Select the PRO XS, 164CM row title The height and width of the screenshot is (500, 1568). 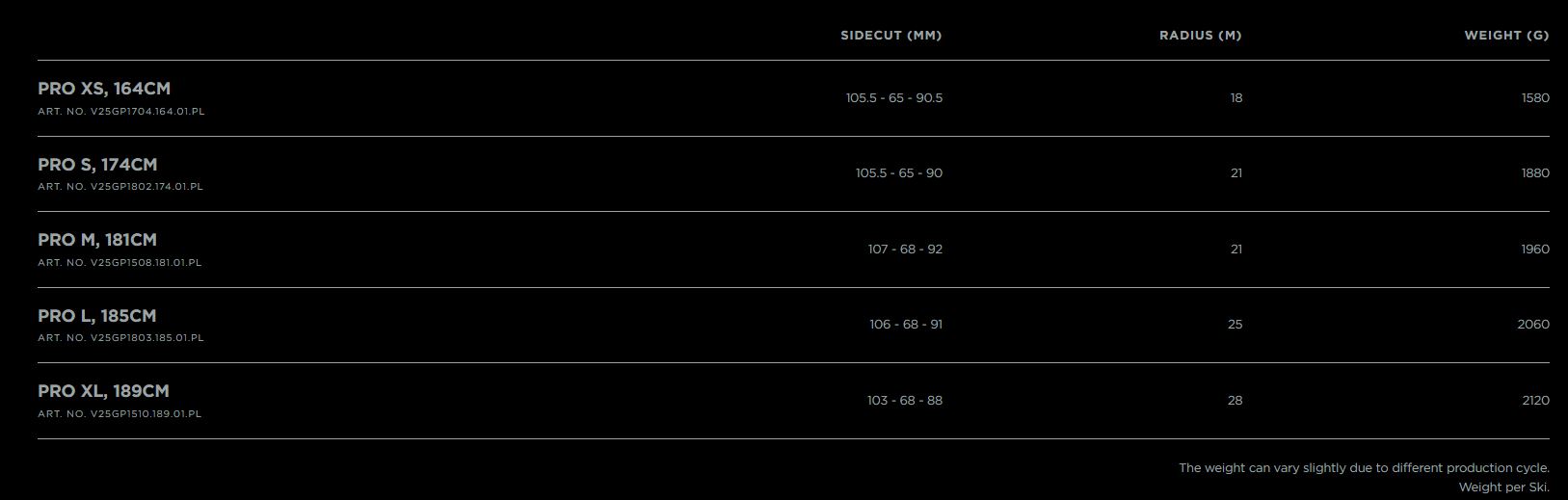coord(104,89)
